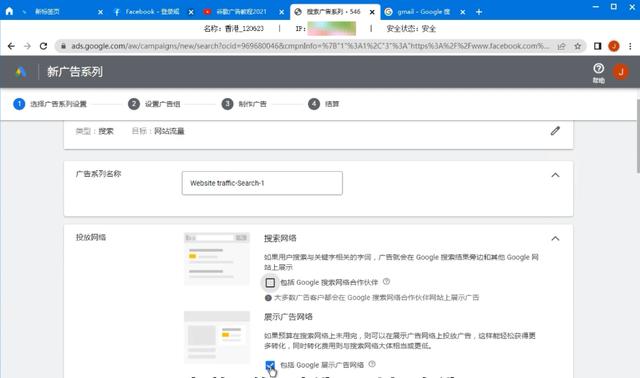
Task: Open the help question mark icon
Action: point(598,69)
